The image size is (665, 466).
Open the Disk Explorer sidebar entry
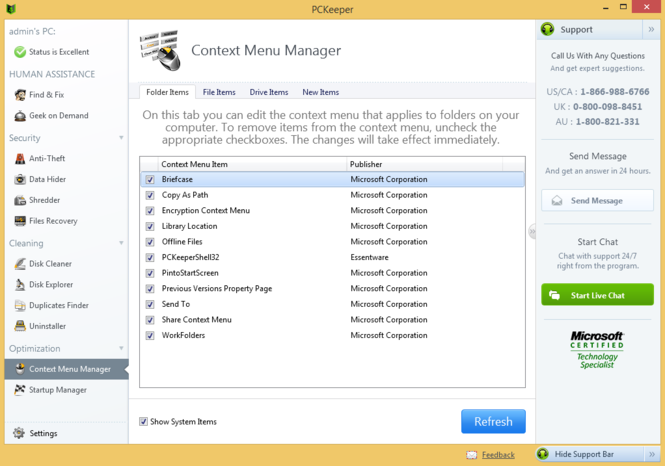click(x=66, y=285)
